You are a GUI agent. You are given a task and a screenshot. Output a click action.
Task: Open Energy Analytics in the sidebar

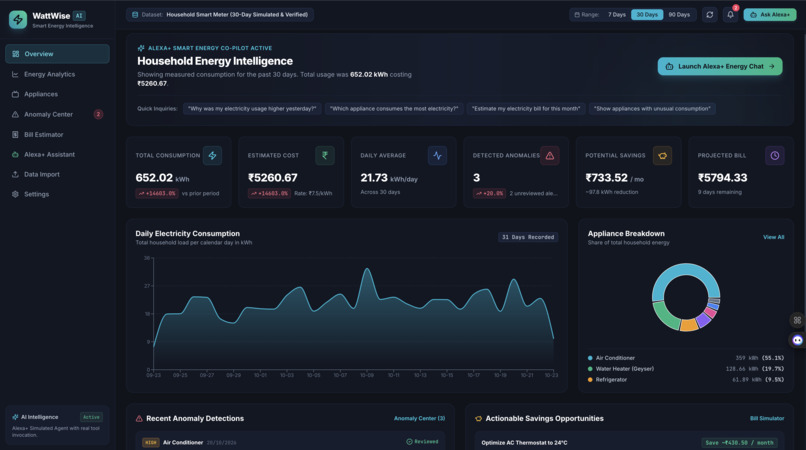click(x=57, y=74)
